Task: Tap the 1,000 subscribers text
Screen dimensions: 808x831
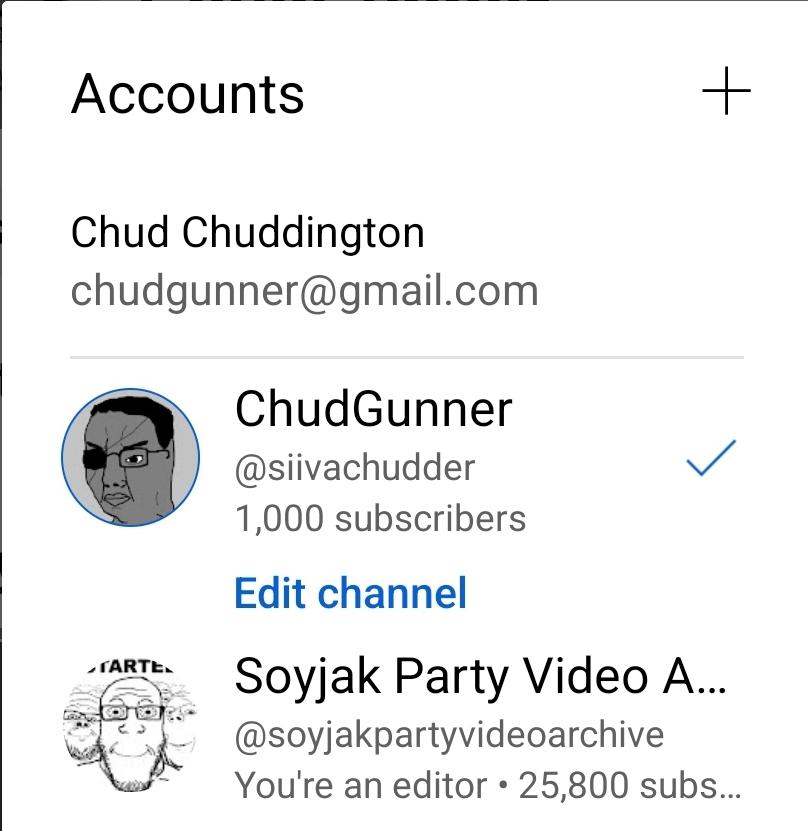Action: click(380, 518)
